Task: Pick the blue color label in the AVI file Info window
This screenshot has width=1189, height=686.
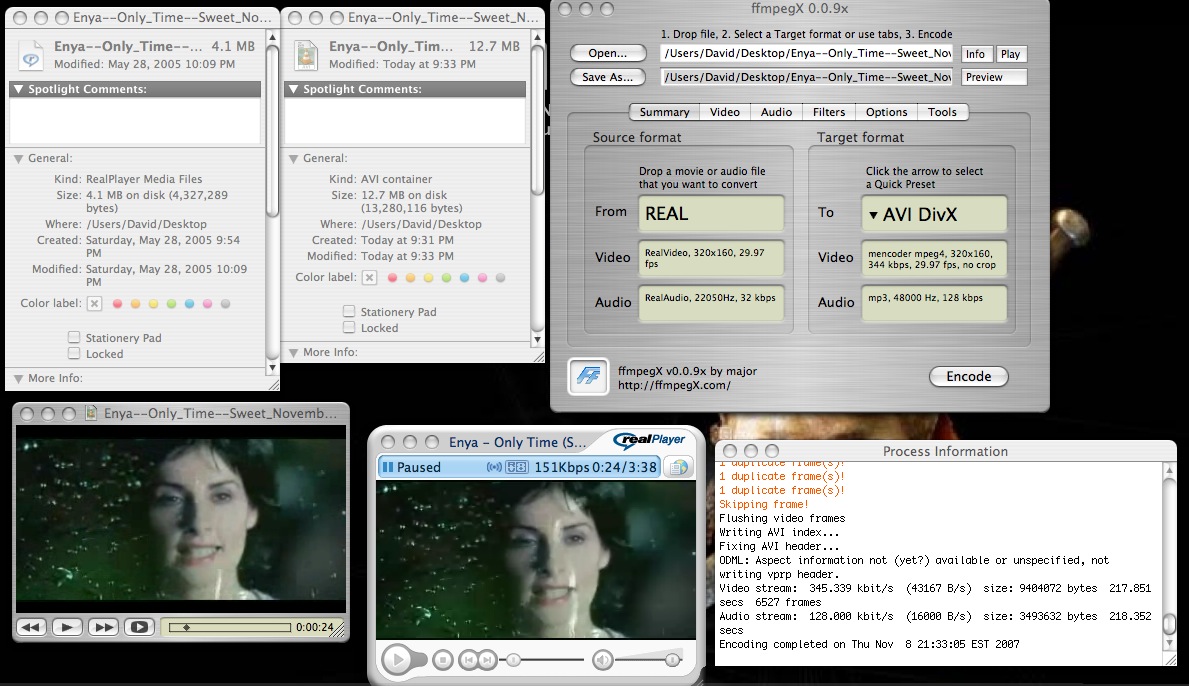Action: pyautogui.click(x=464, y=278)
